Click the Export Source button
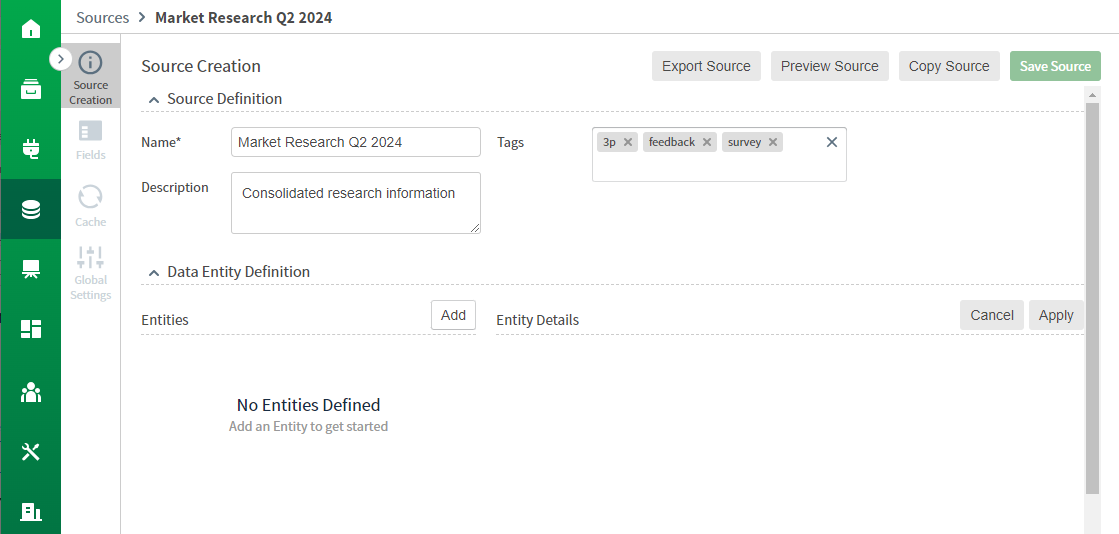The height and width of the screenshot is (534, 1119). [x=706, y=66]
